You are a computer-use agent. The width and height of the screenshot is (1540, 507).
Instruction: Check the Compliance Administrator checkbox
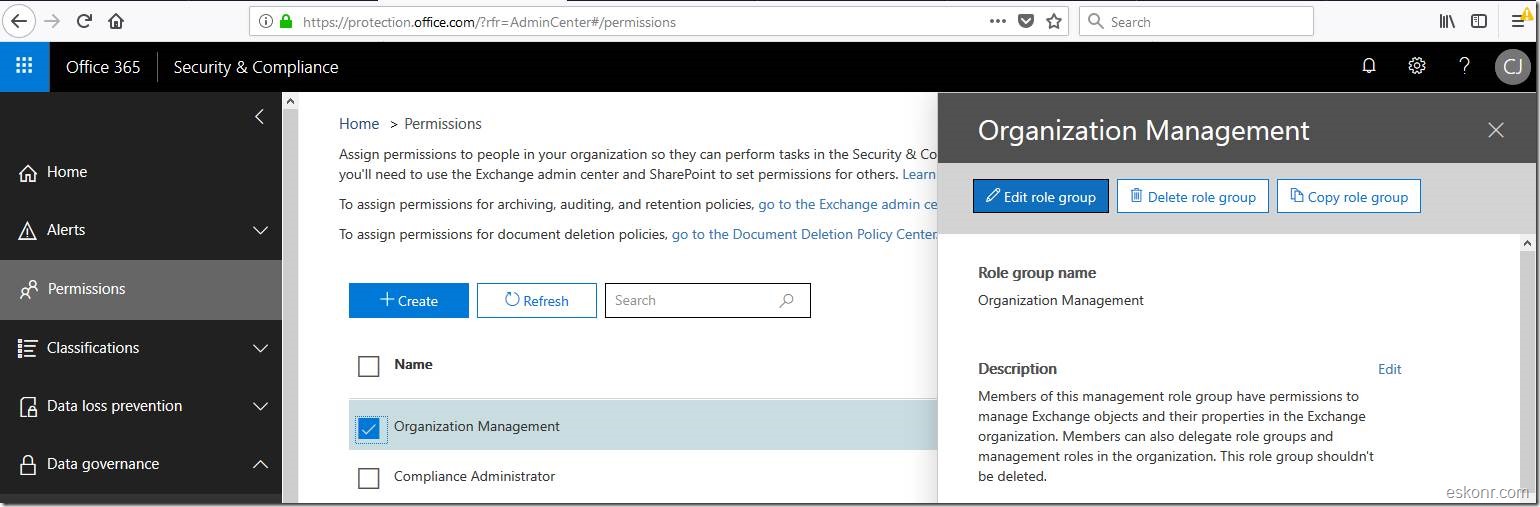point(369,478)
